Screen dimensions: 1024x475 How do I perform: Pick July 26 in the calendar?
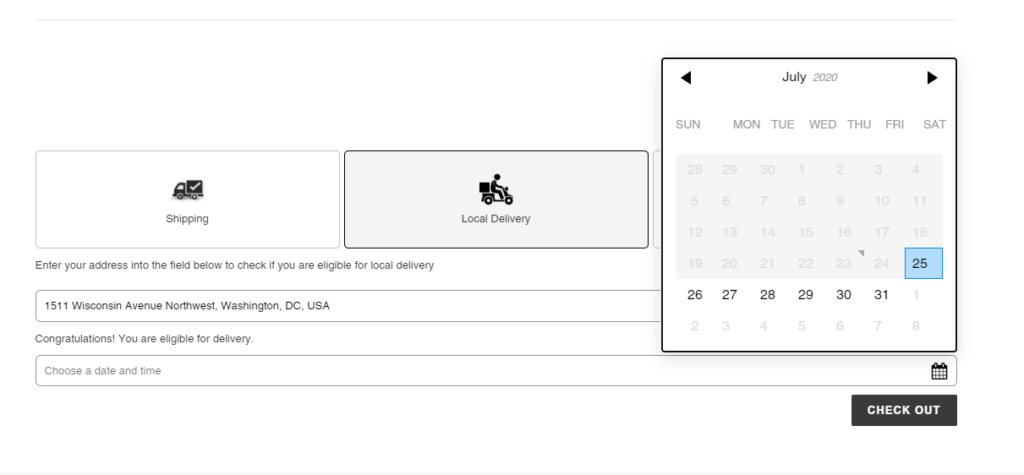[x=695, y=295]
